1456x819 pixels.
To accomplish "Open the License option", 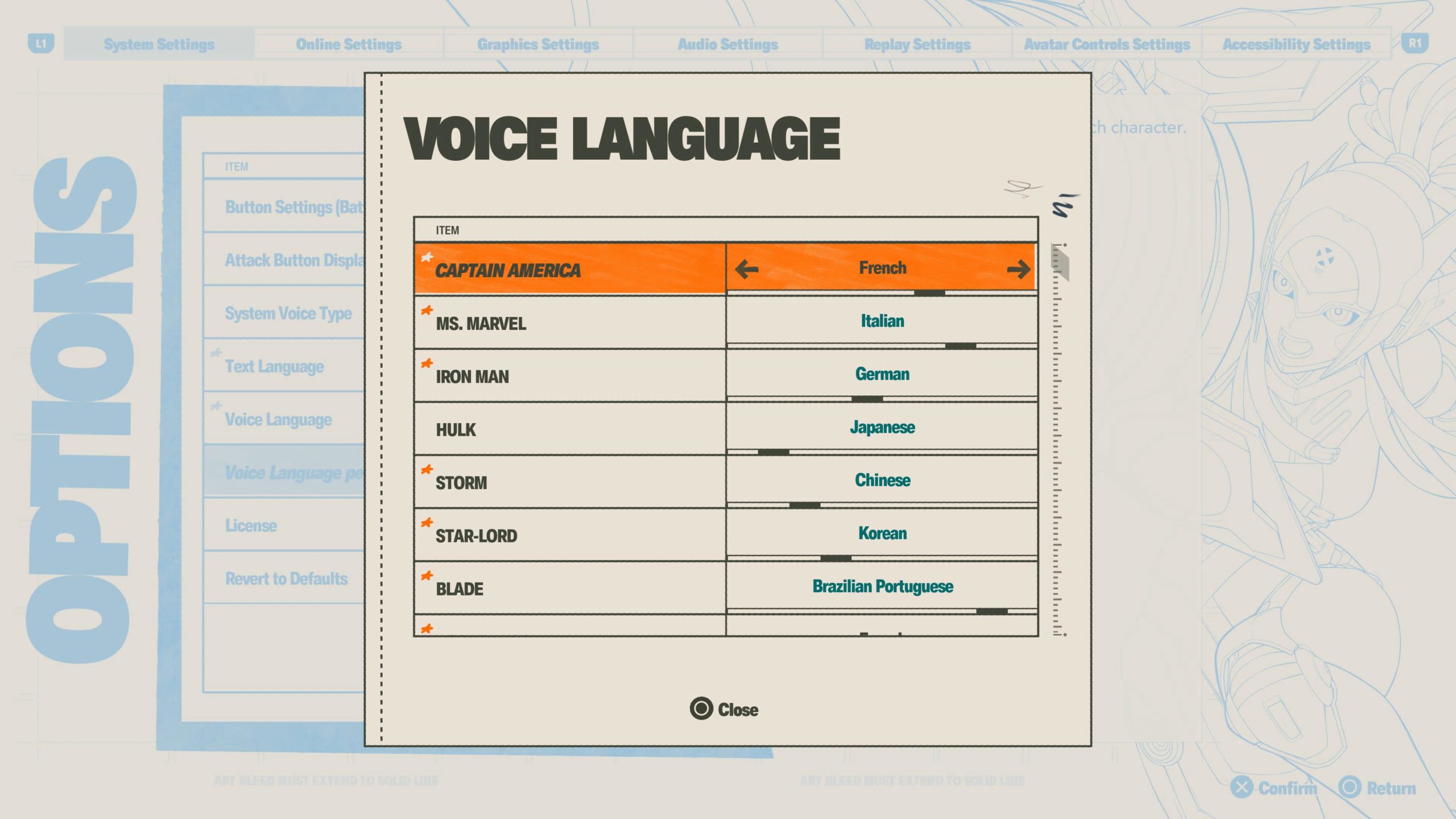I will (x=284, y=525).
